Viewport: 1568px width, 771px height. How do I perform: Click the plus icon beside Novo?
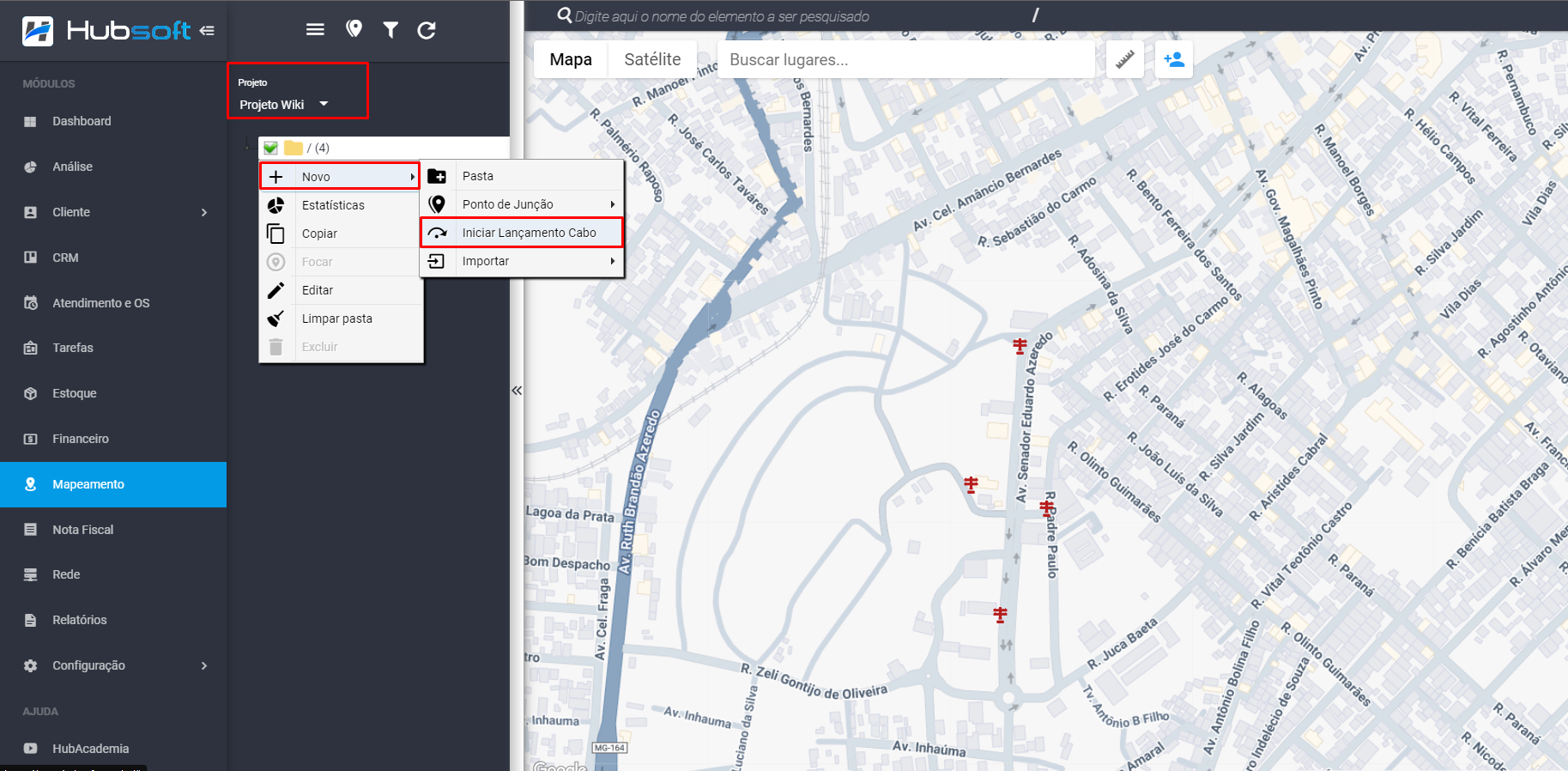tap(275, 177)
